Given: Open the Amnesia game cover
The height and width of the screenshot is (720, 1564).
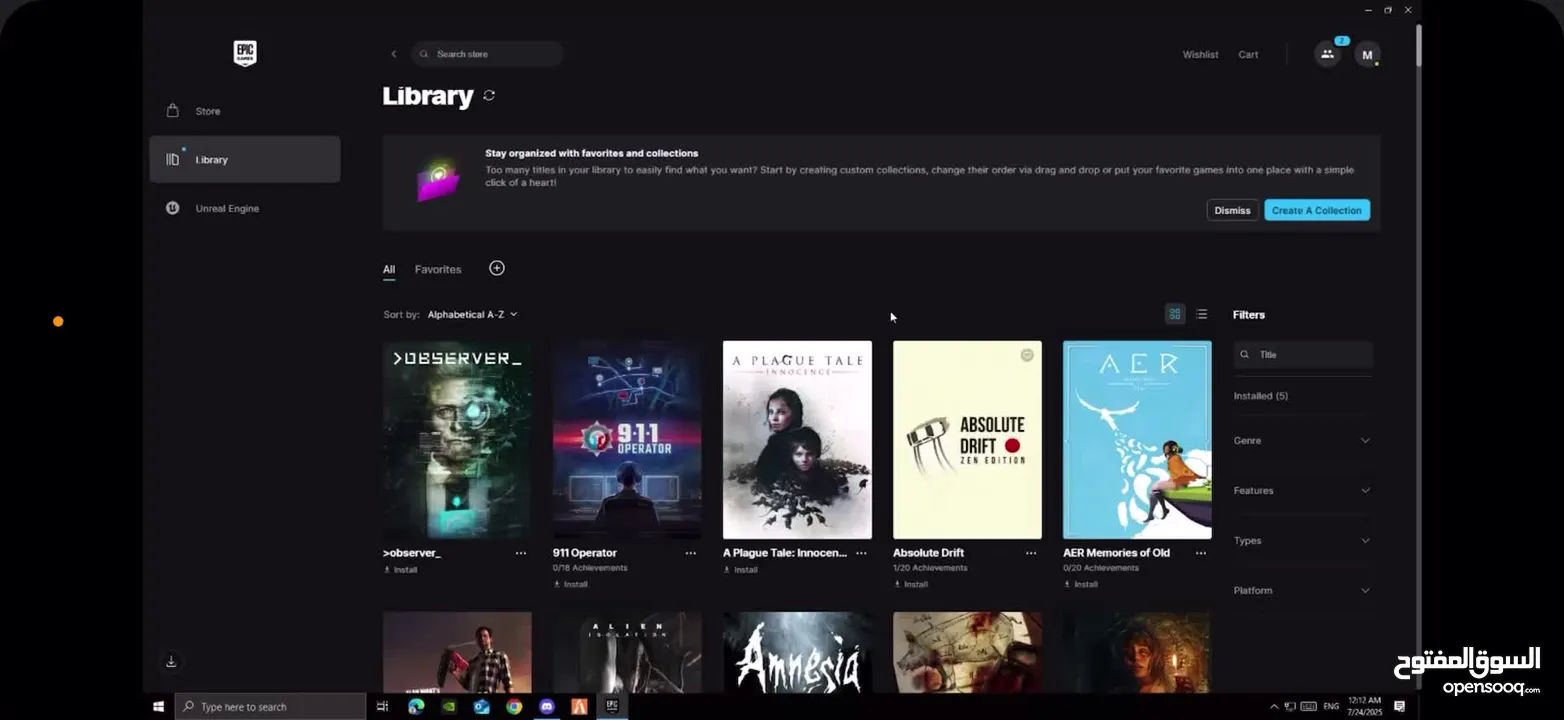Looking at the screenshot, I should coord(797,652).
